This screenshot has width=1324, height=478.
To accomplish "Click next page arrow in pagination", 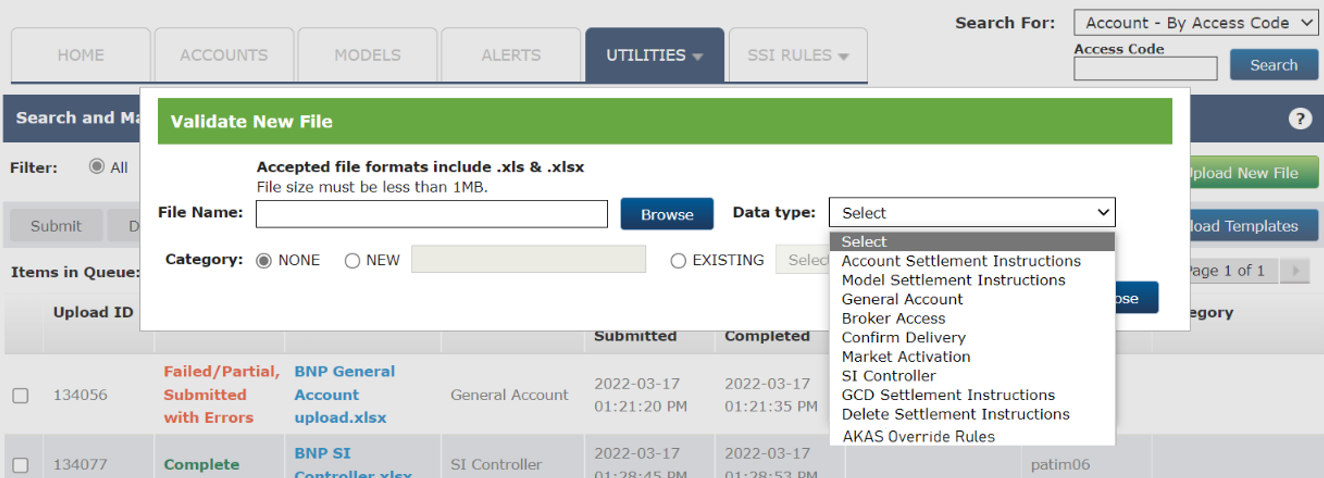I will point(1296,271).
